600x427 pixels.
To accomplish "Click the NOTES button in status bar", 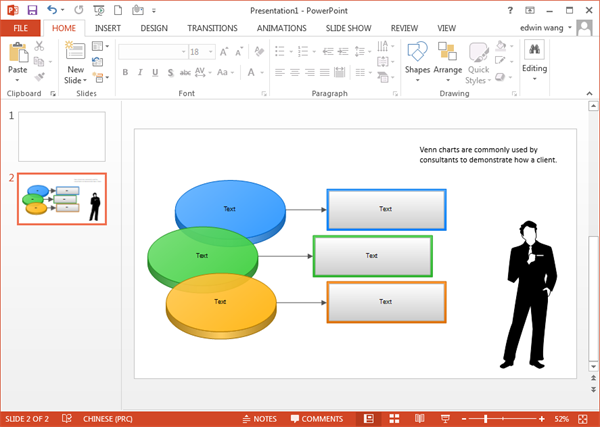I will point(259,419).
